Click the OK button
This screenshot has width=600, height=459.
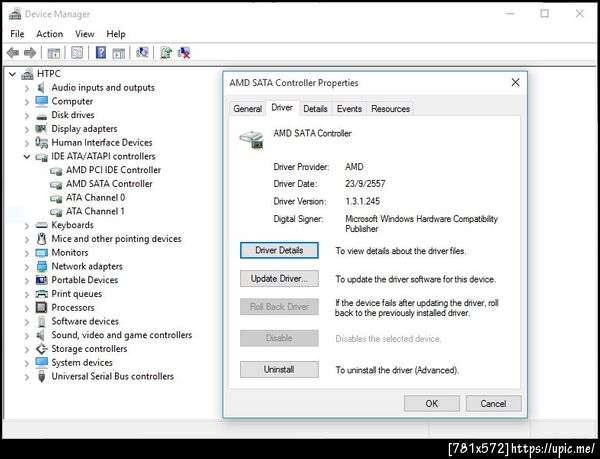432,404
